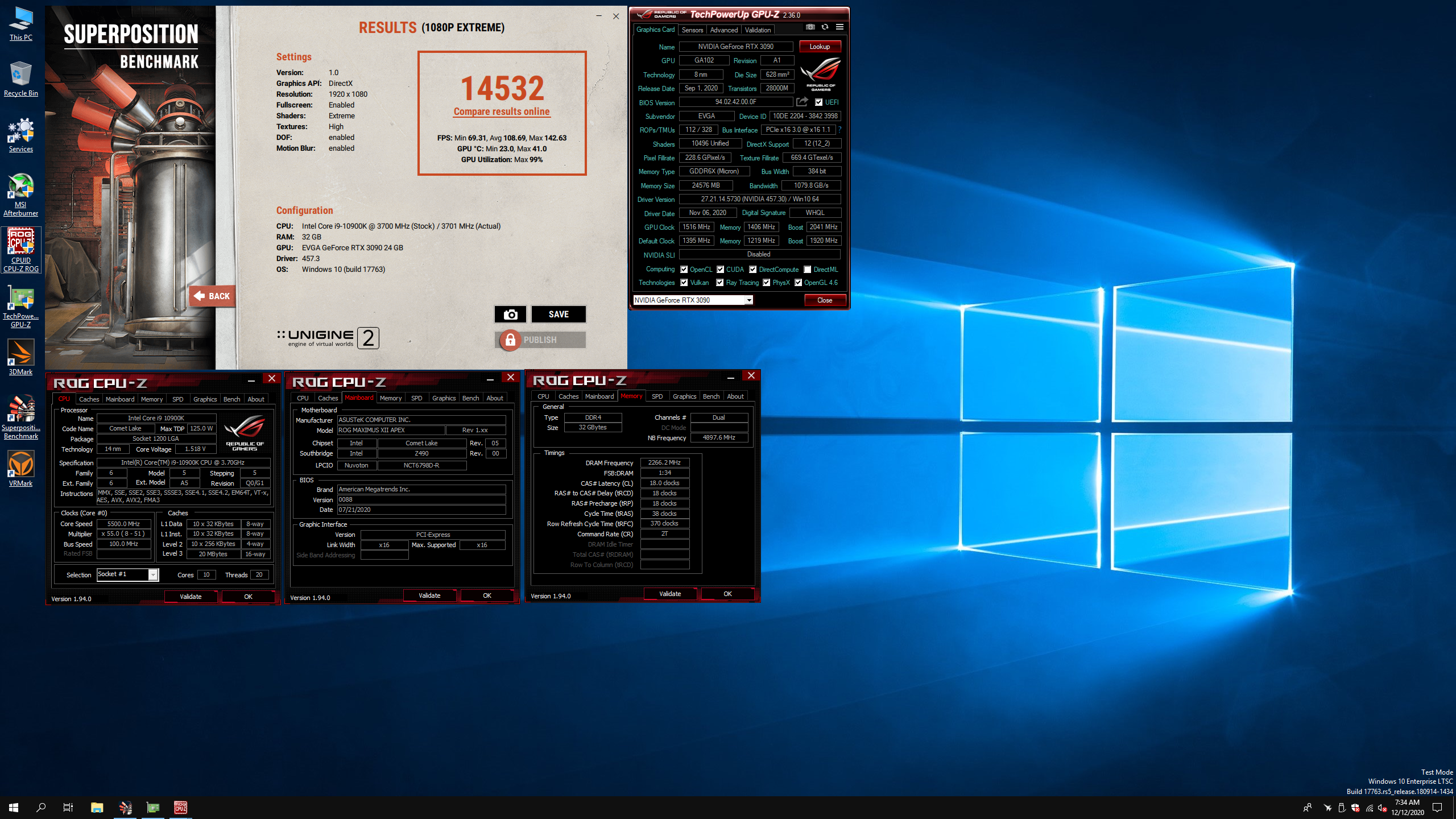The image size is (1456, 819).
Task: Toggle the DirectML checkbox
Action: (807, 270)
